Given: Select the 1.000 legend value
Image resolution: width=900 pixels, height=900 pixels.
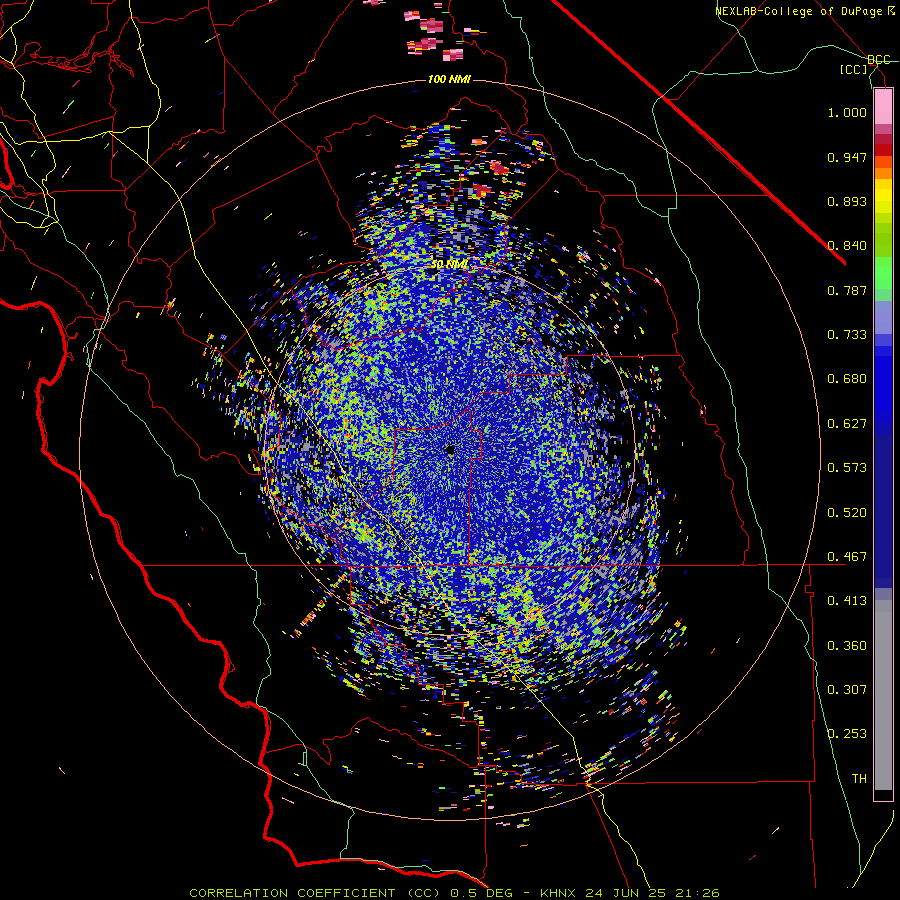Looking at the screenshot, I should coord(847,112).
